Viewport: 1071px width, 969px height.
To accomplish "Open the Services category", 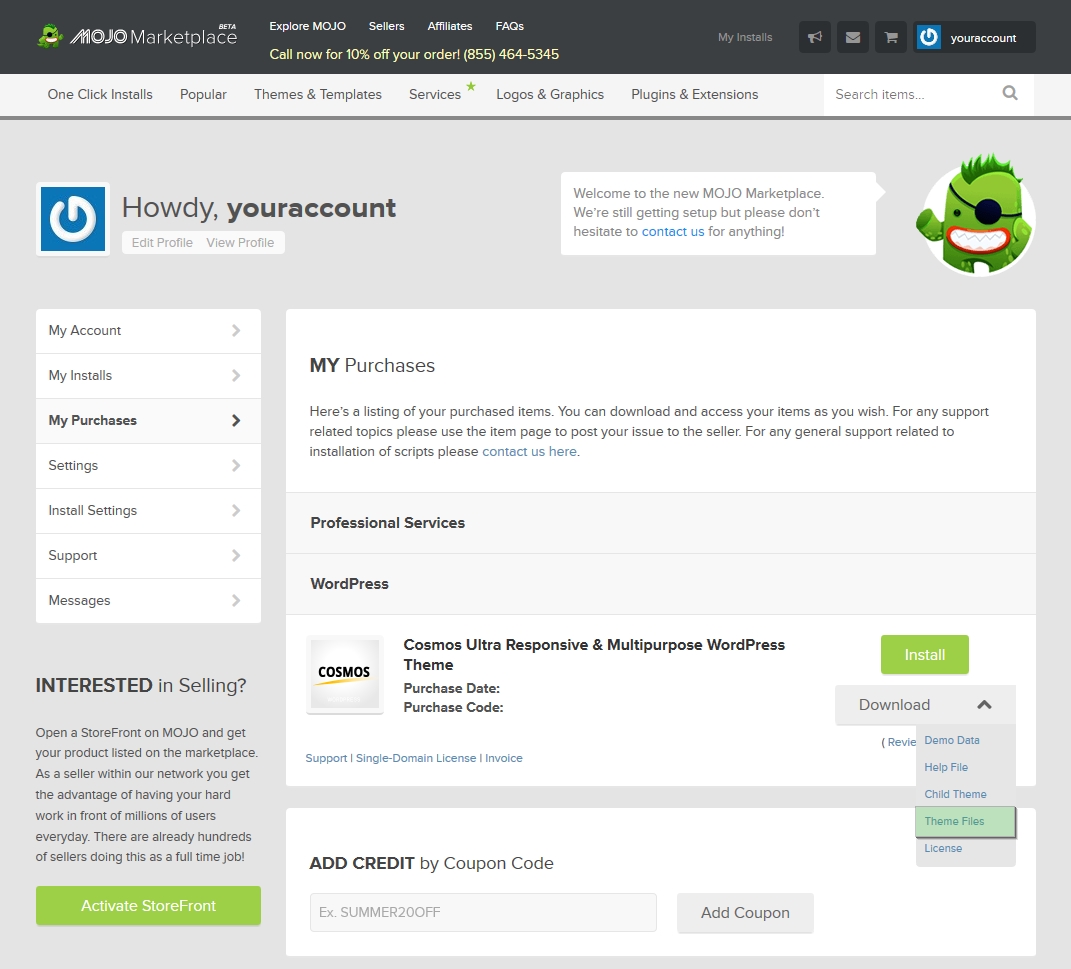I will [435, 94].
